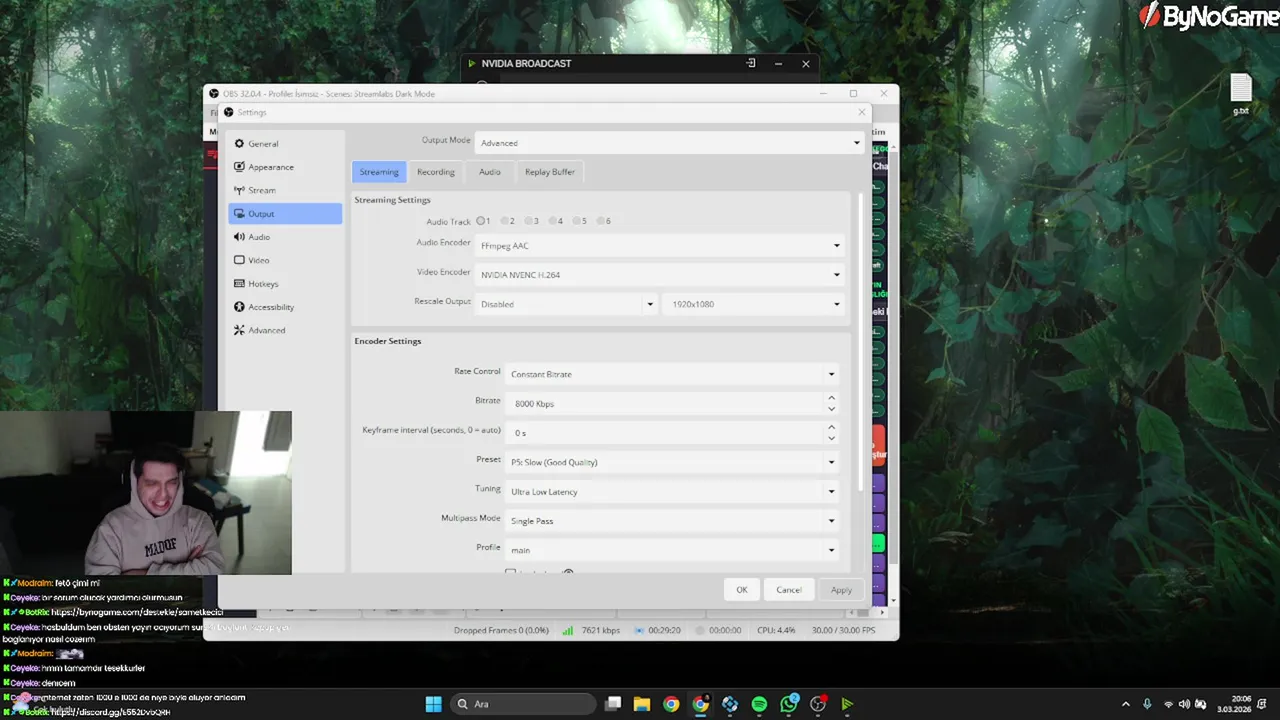Open NVIDIA Broadcast from the taskbar
This screenshot has height=720, width=1280.
(847, 704)
